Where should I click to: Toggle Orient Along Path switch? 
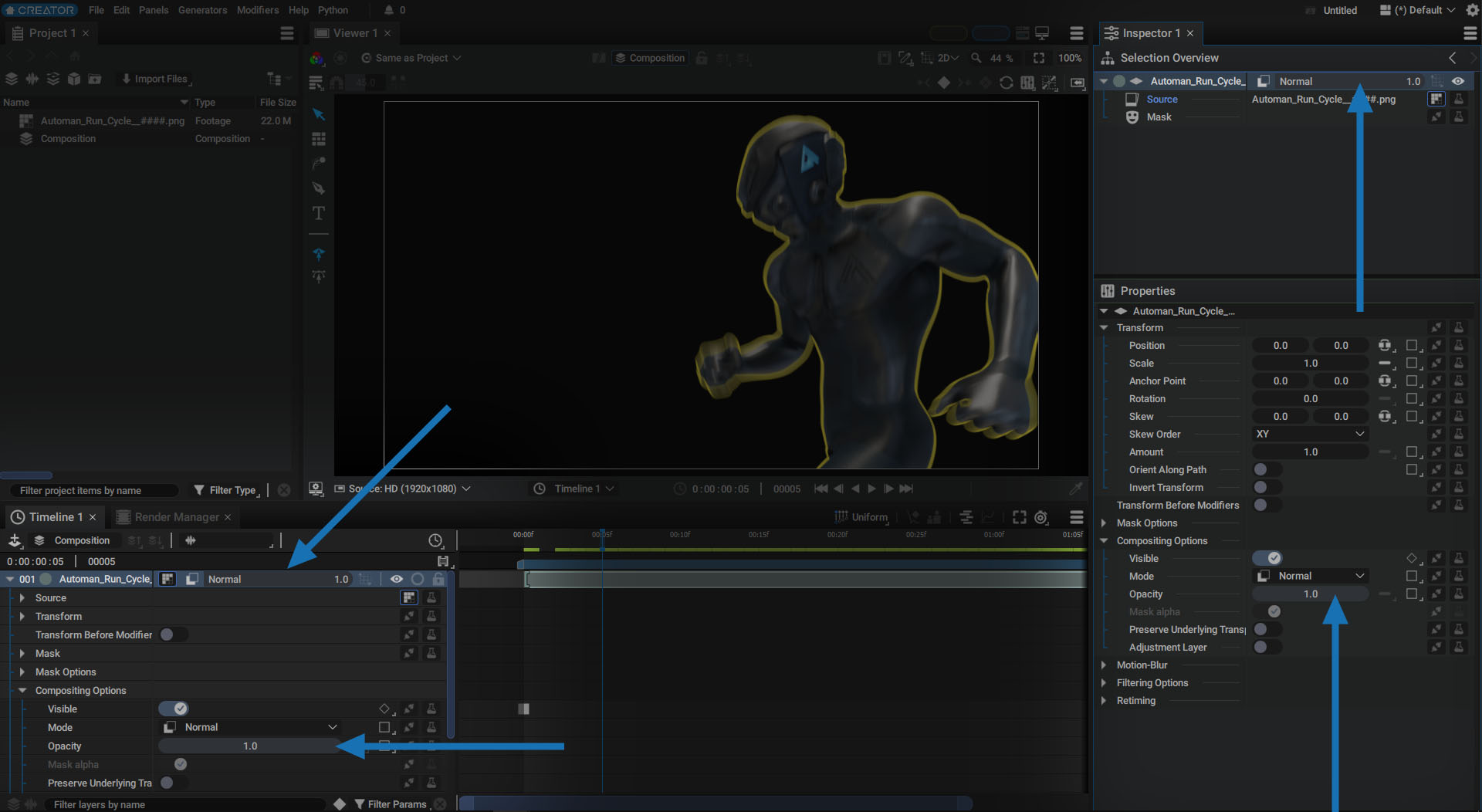[1267, 469]
